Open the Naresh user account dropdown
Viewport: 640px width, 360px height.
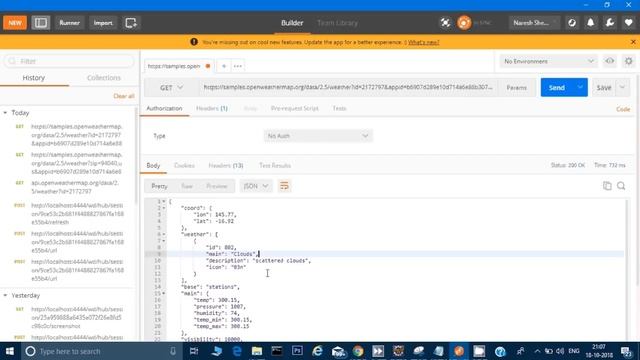pyautogui.click(x=534, y=23)
